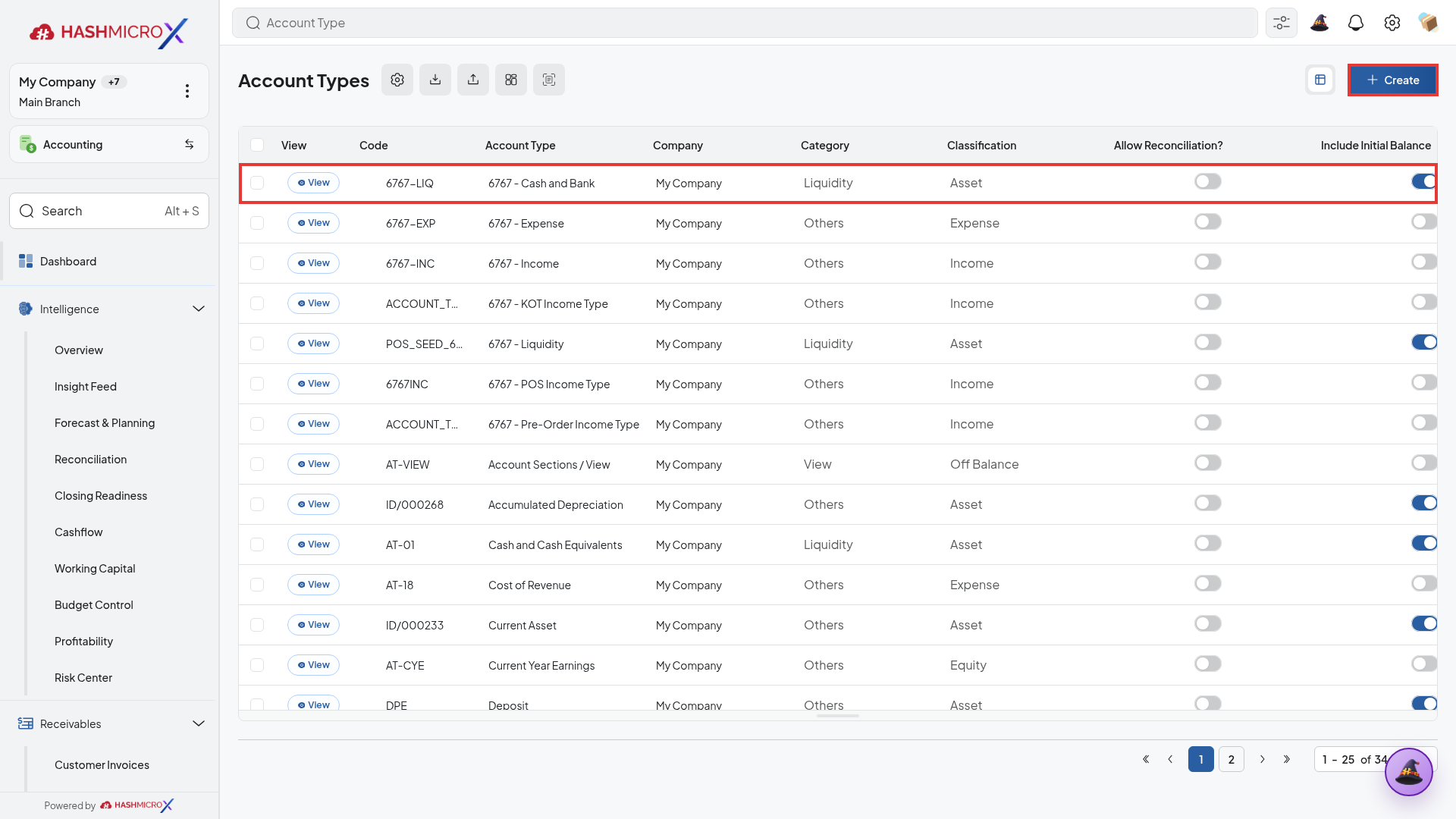Go to the previous page arrow
The height and width of the screenshot is (819, 1456).
click(1170, 759)
